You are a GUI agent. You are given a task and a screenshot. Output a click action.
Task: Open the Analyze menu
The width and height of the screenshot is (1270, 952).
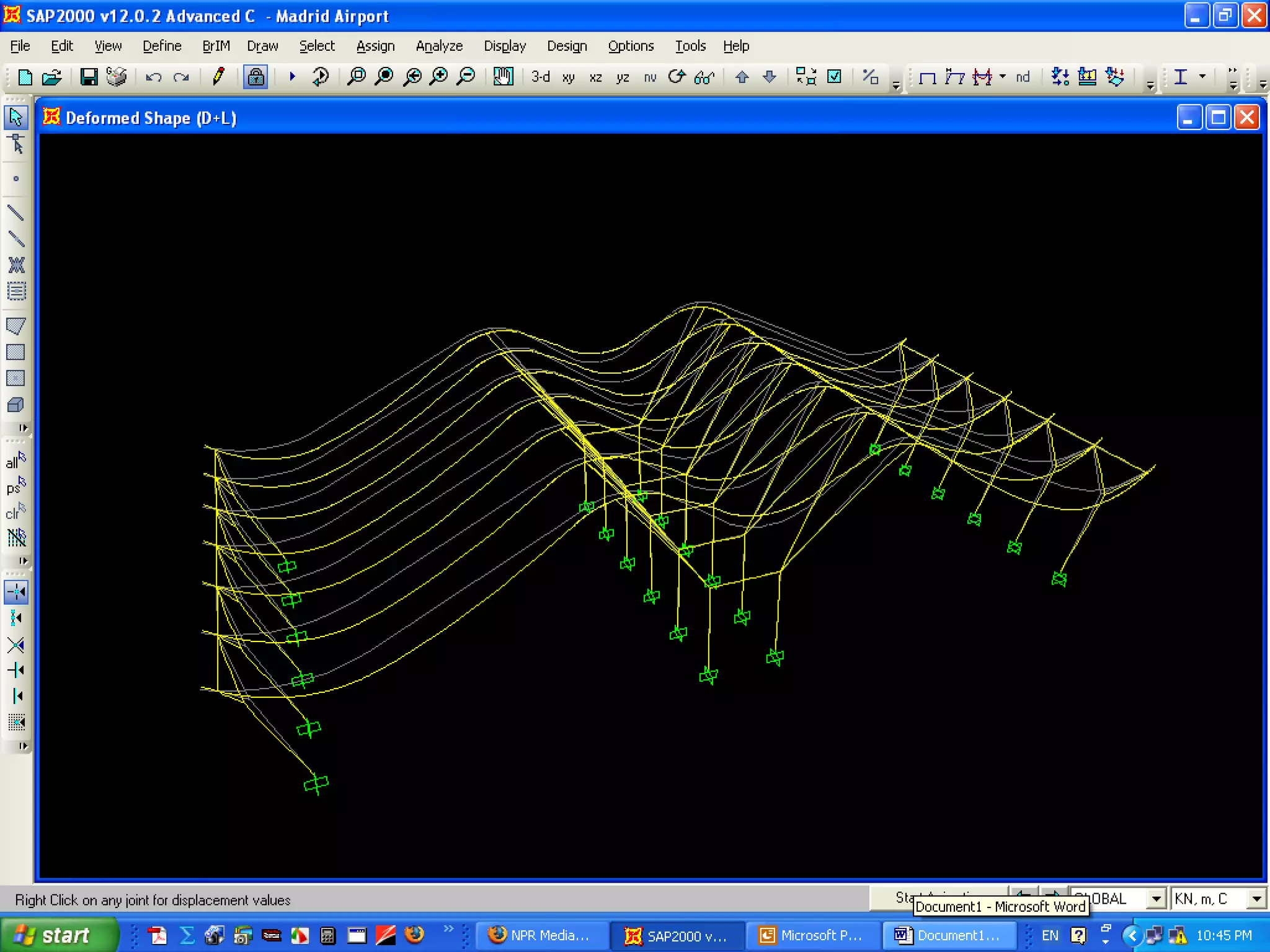(439, 46)
